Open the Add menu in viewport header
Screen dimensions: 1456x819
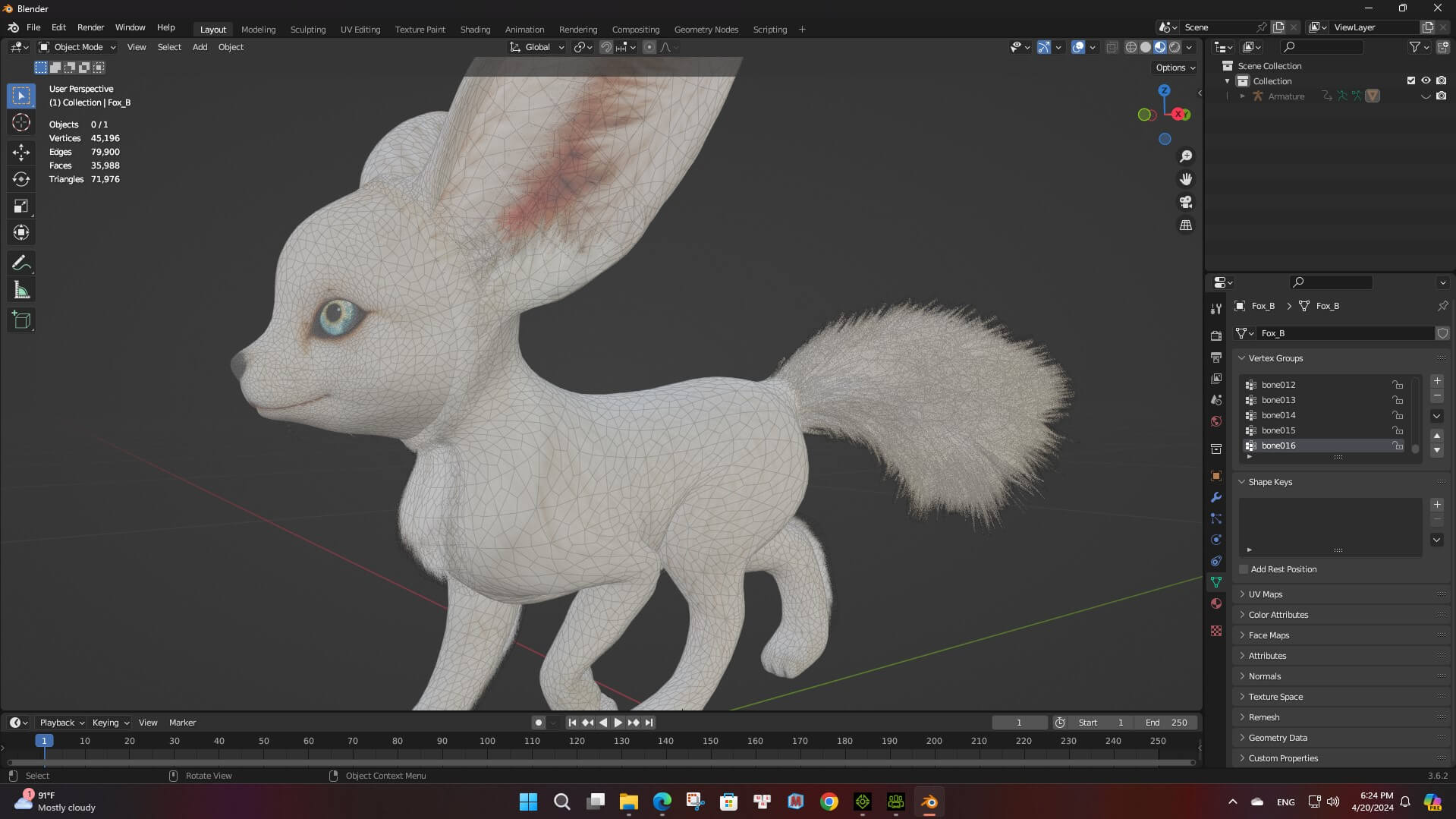[200, 47]
